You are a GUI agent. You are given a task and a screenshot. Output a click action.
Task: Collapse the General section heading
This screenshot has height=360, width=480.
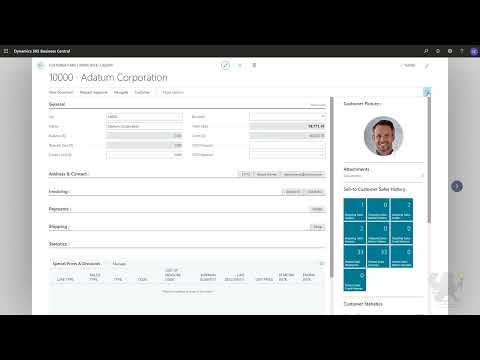click(x=57, y=104)
